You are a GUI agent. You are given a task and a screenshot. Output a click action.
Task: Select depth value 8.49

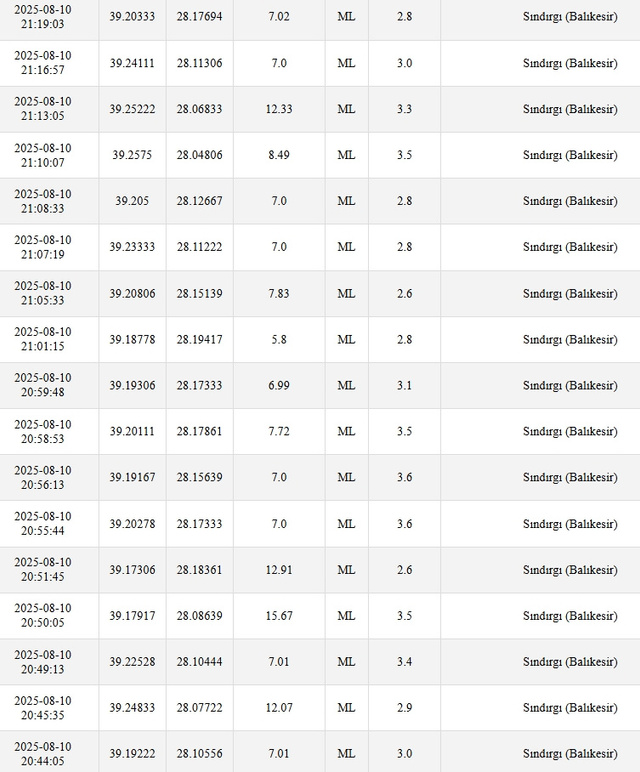(279, 155)
